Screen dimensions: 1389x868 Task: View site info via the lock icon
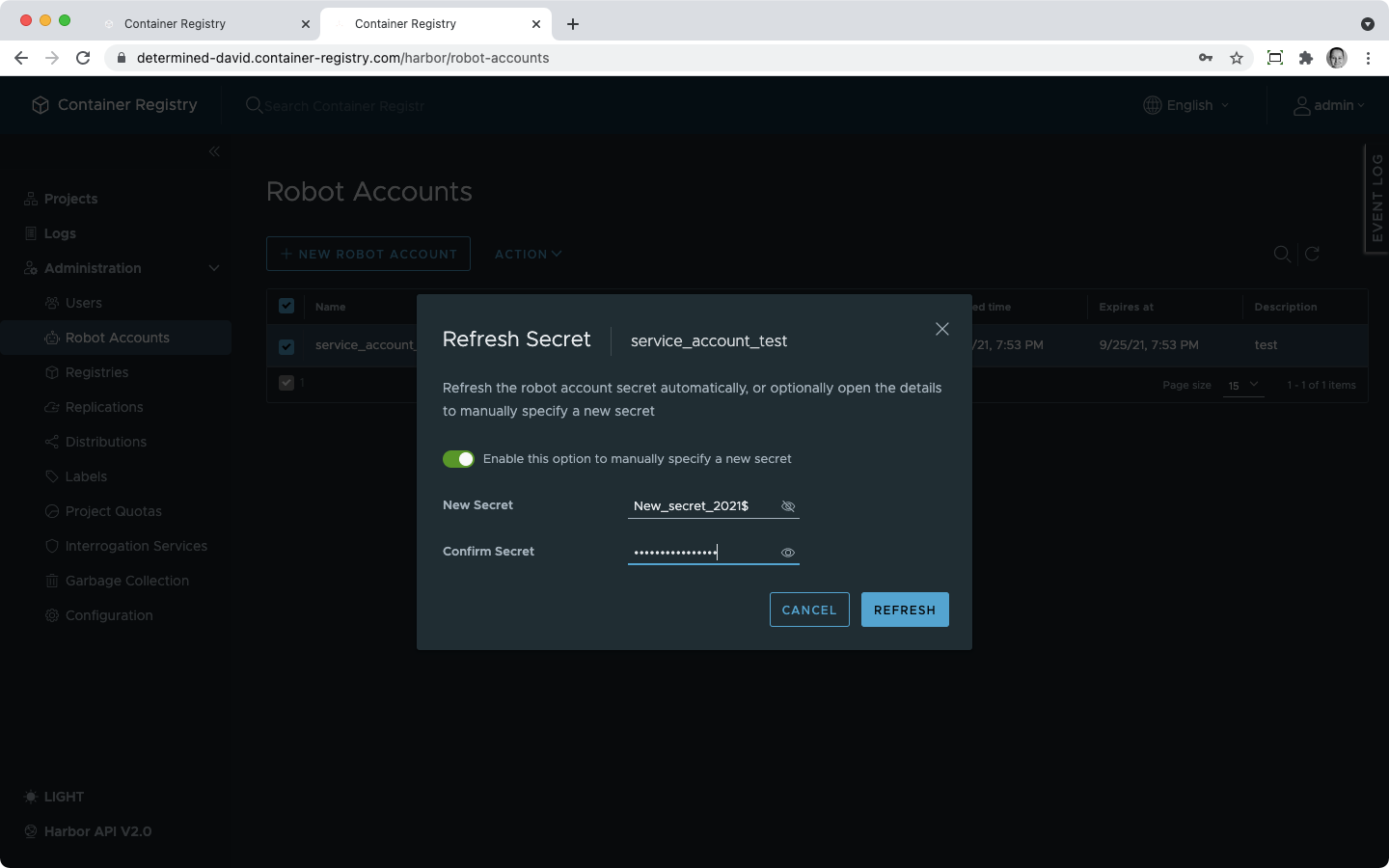[x=122, y=58]
